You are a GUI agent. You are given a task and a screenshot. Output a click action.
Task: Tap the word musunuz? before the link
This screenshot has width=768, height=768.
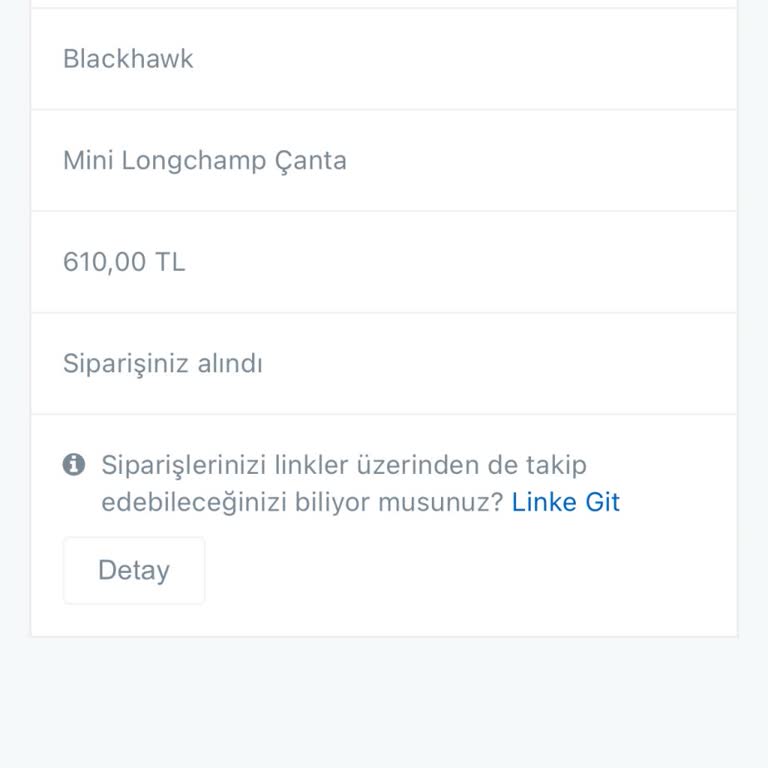tap(441, 503)
